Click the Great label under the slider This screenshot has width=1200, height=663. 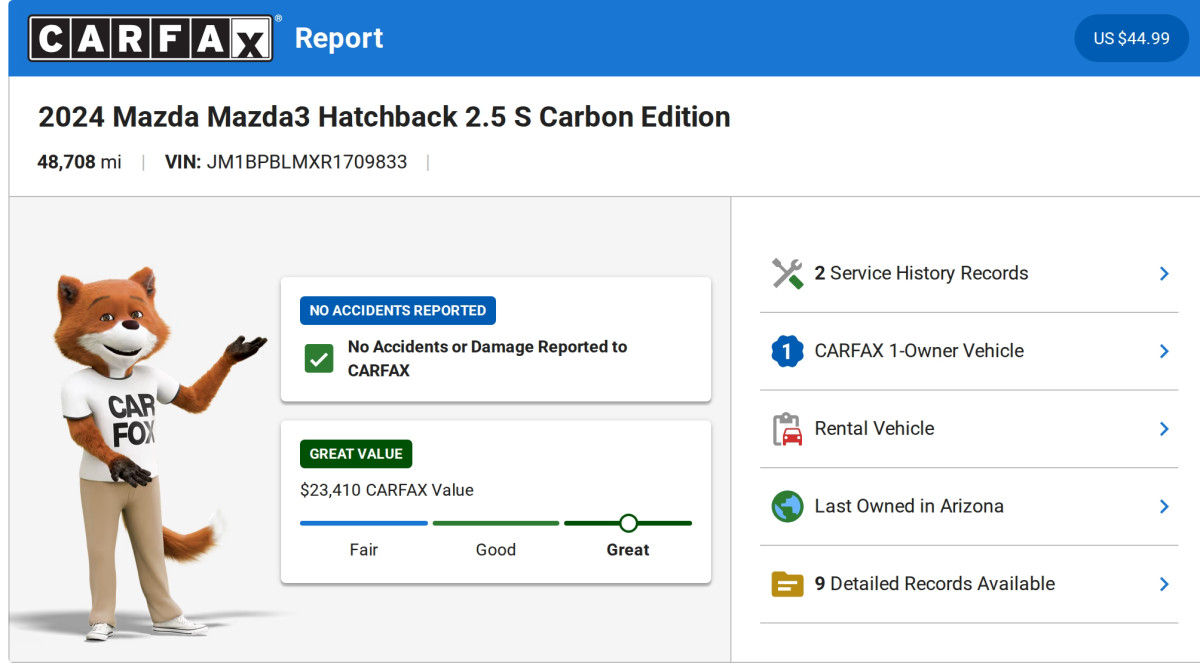point(628,550)
